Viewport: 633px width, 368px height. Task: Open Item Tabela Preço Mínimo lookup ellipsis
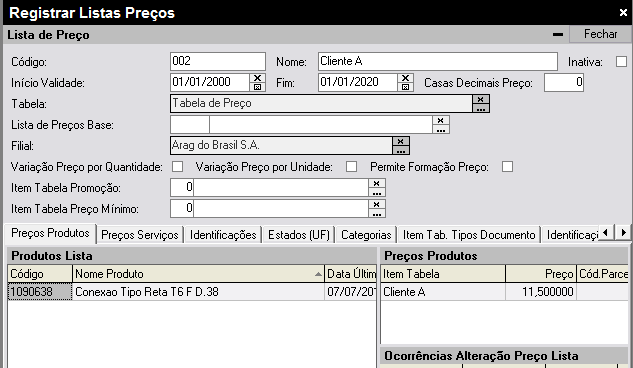(x=377, y=213)
